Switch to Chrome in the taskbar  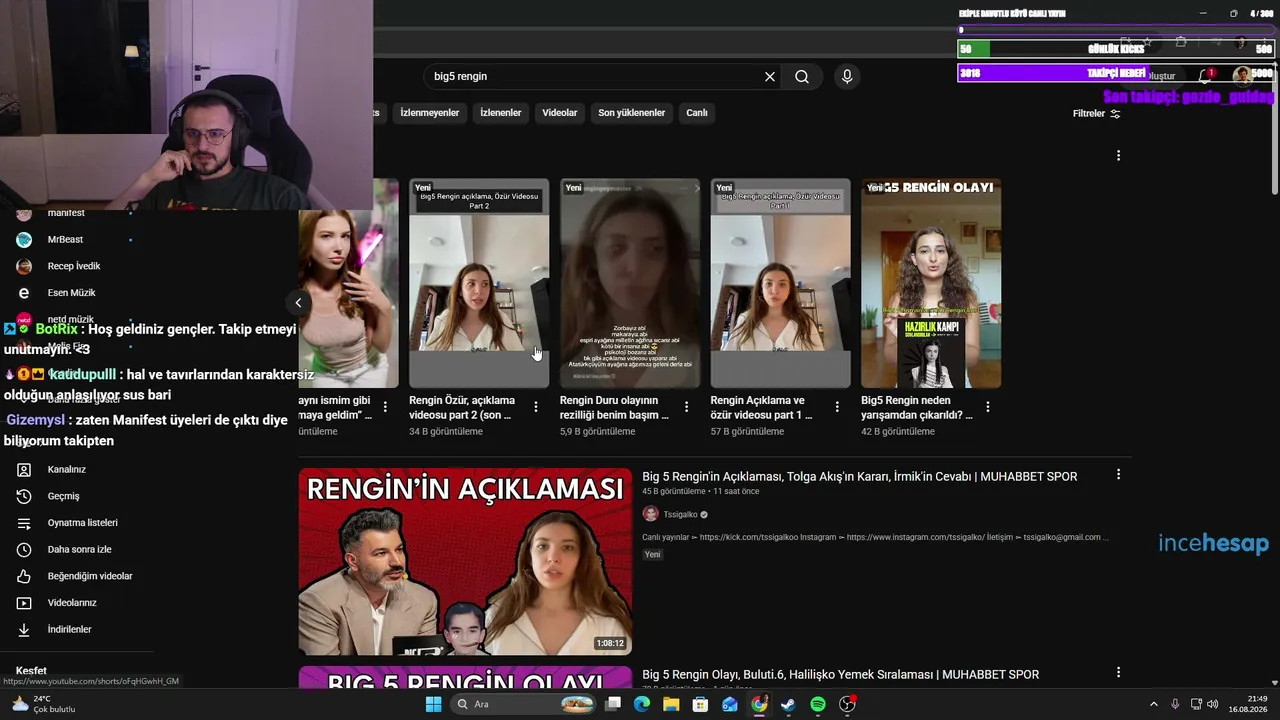(759, 704)
